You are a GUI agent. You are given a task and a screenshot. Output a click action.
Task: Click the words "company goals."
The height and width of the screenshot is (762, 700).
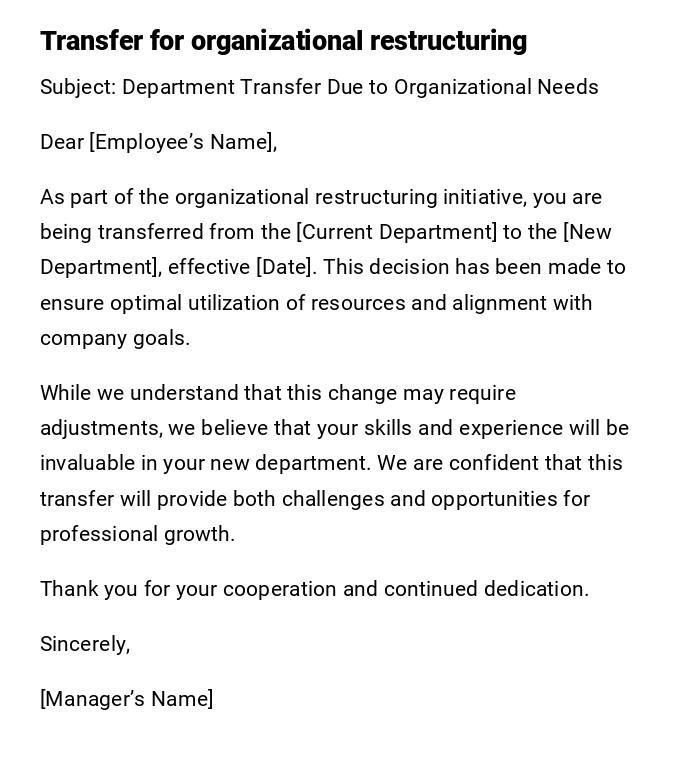pyautogui.click(x=115, y=338)
